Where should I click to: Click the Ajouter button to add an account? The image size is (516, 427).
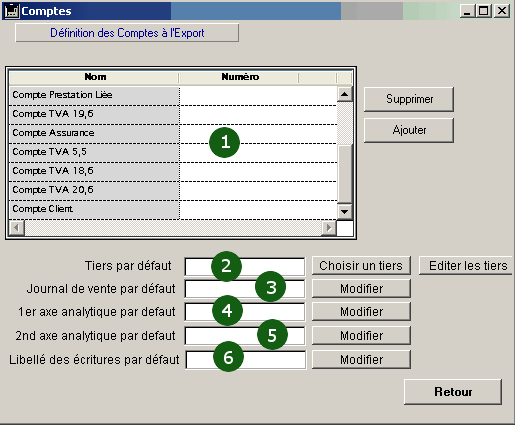point(409,130)
